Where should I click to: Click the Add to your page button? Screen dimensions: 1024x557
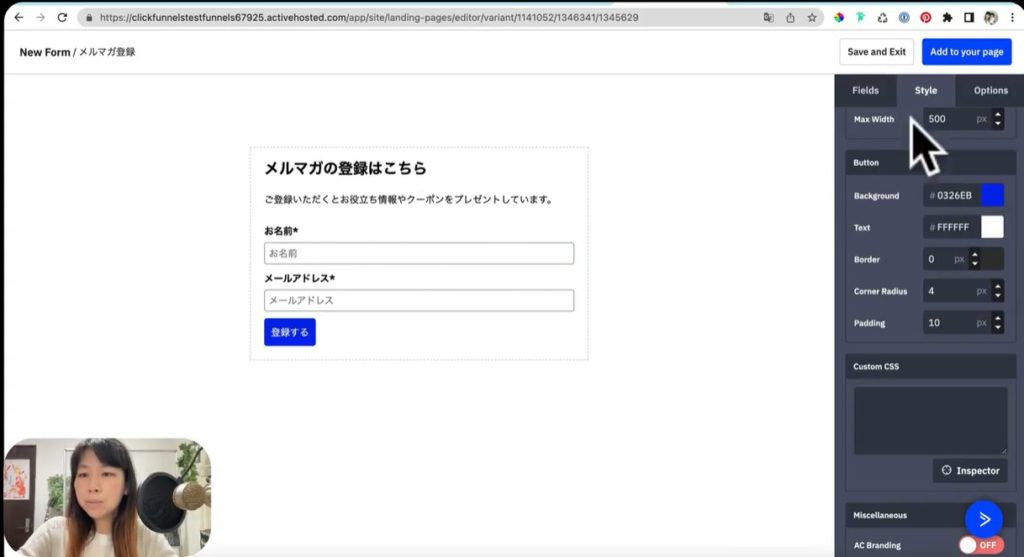966,52
